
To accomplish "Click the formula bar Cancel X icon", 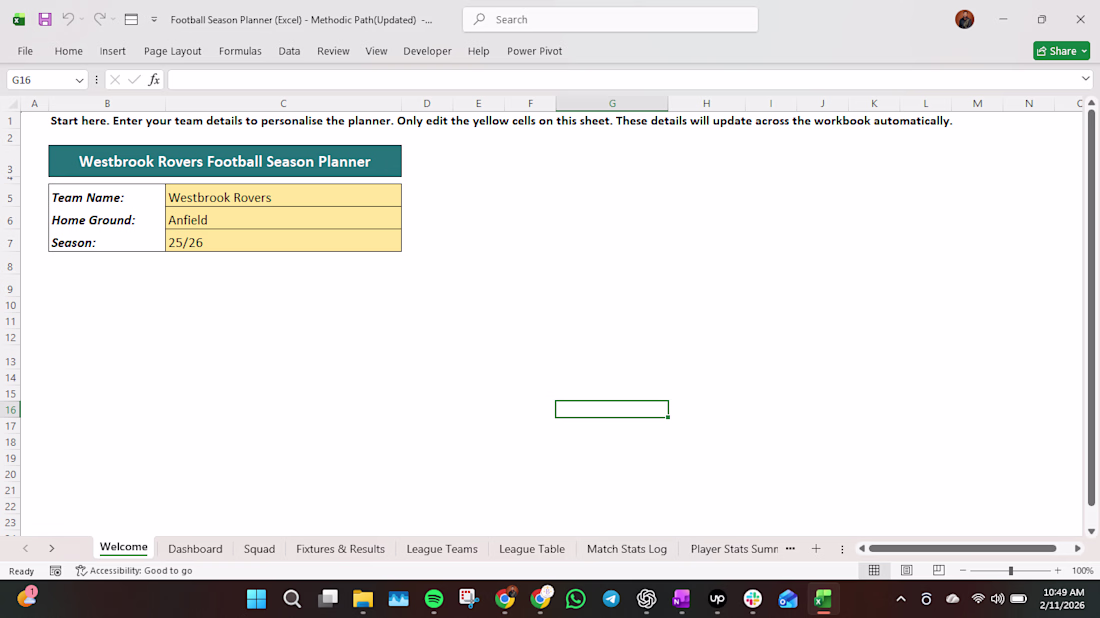I will tap(115, 80).
